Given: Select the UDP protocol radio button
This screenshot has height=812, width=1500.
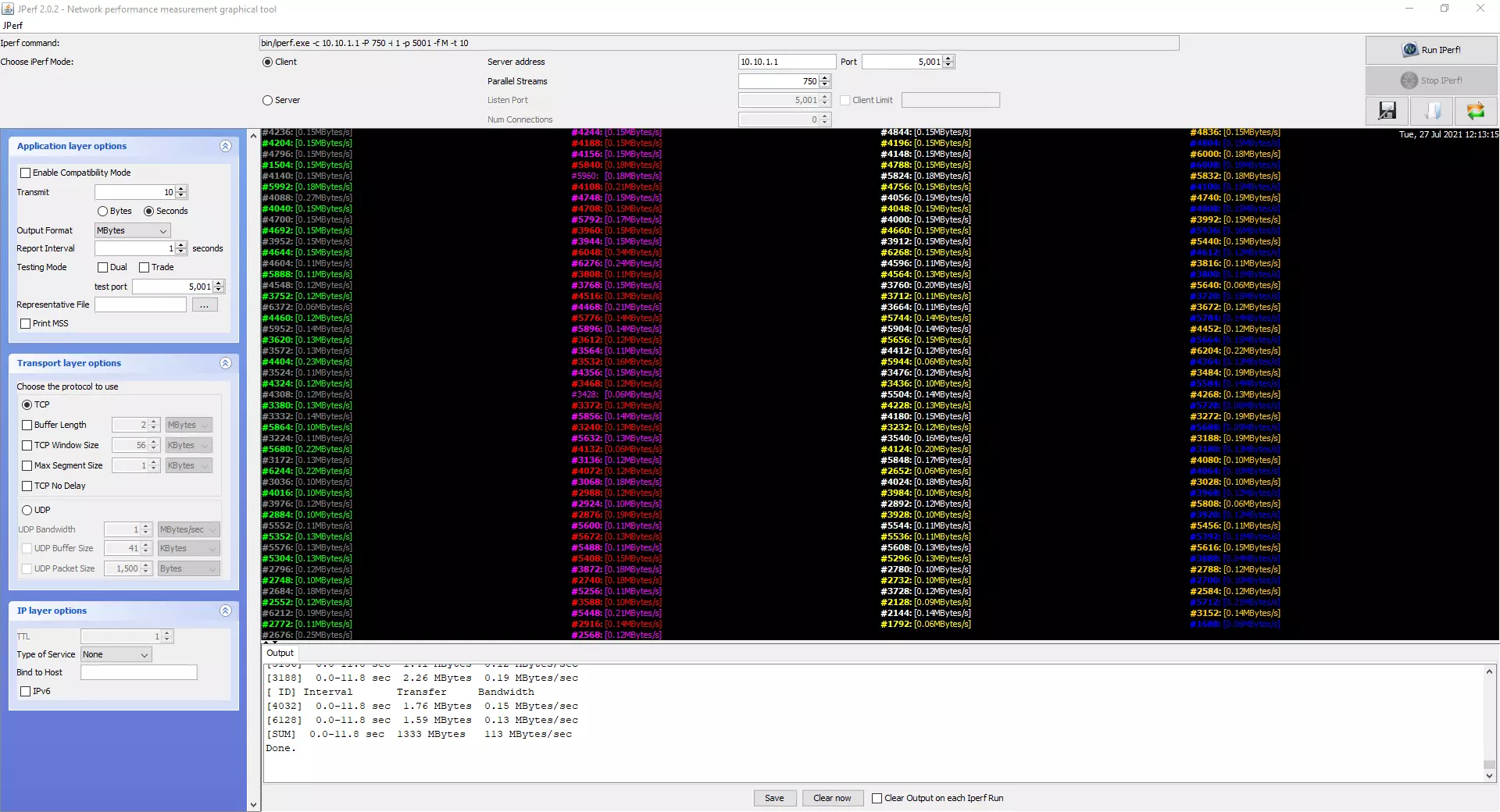Looking at the screenshot, I should [27, 510].
